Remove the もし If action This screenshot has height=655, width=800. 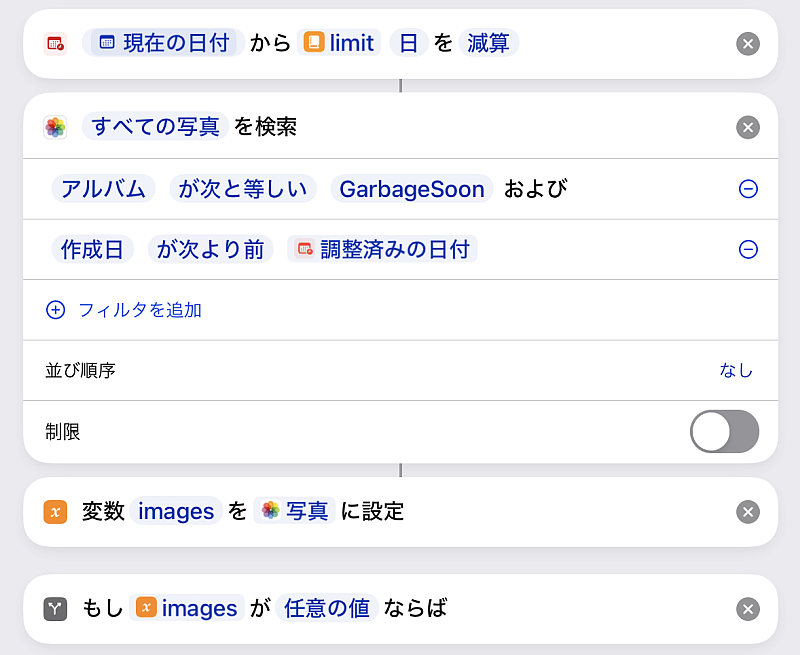(748, 609)
